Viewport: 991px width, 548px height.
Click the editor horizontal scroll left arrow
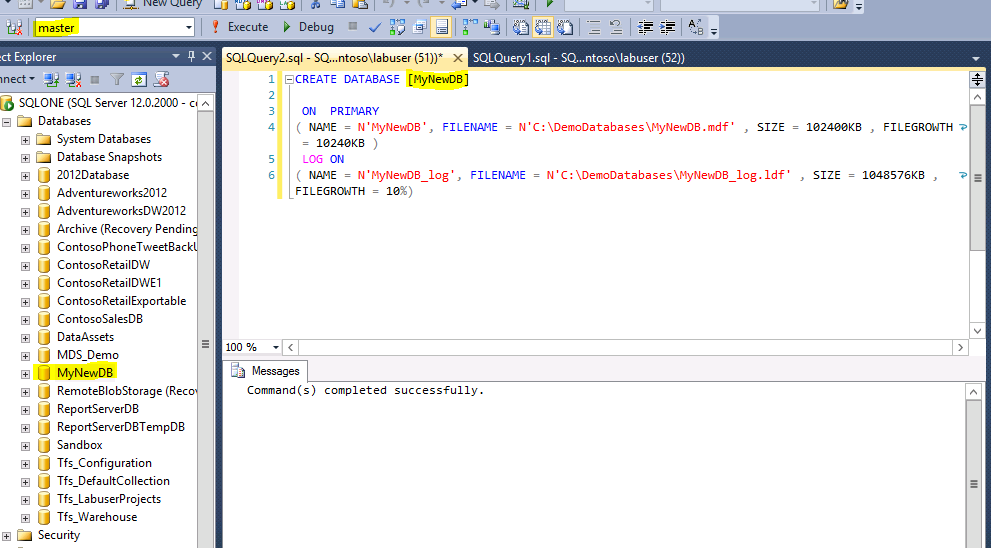tap(291, 347)
